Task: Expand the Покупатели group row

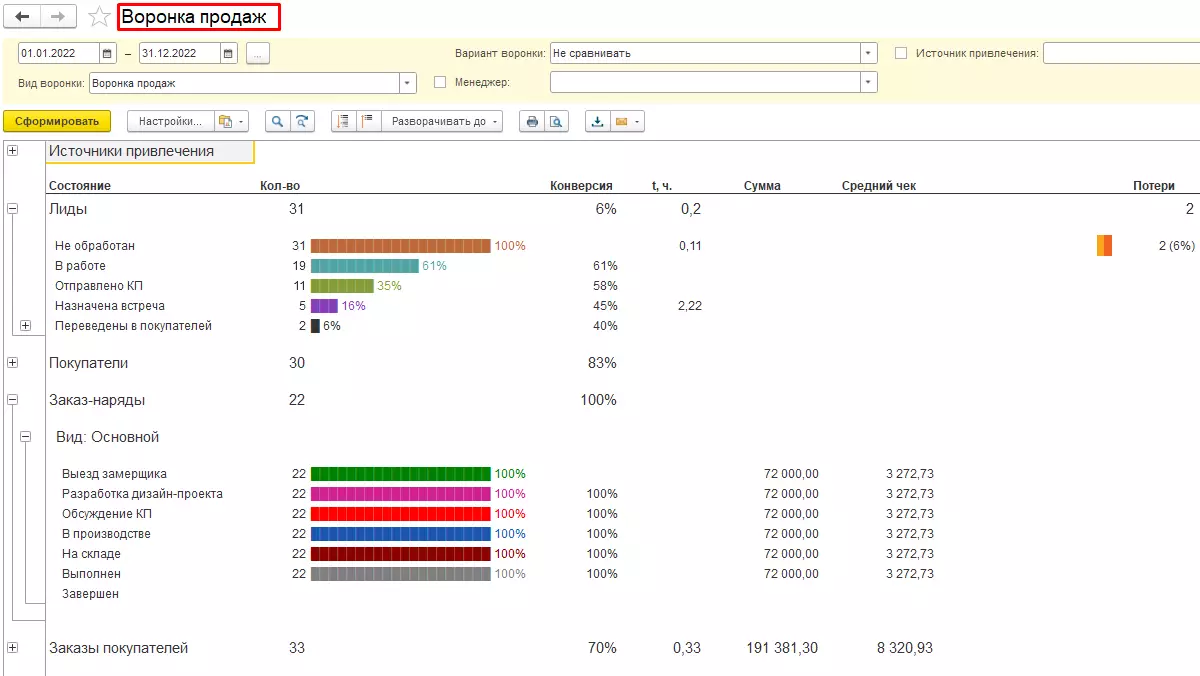Action: pos(13,363)
